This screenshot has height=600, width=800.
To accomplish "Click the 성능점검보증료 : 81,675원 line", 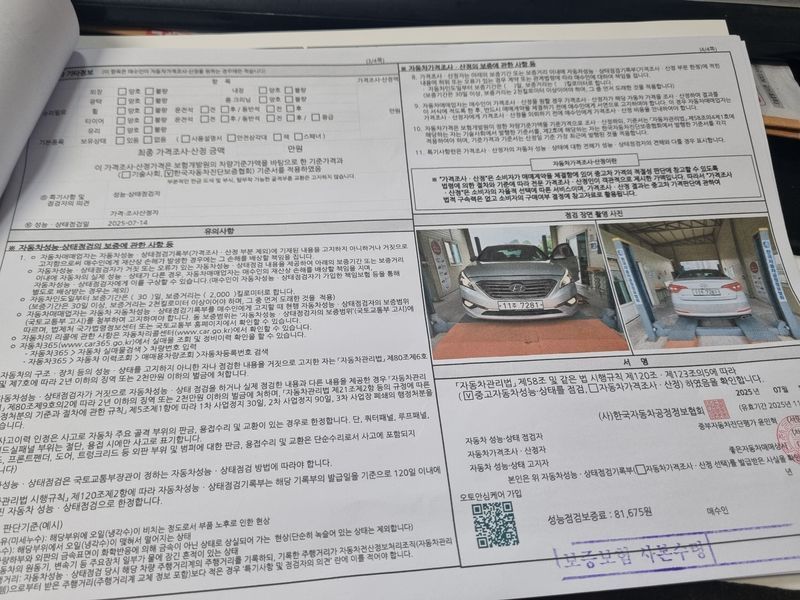I will [599, 516].
